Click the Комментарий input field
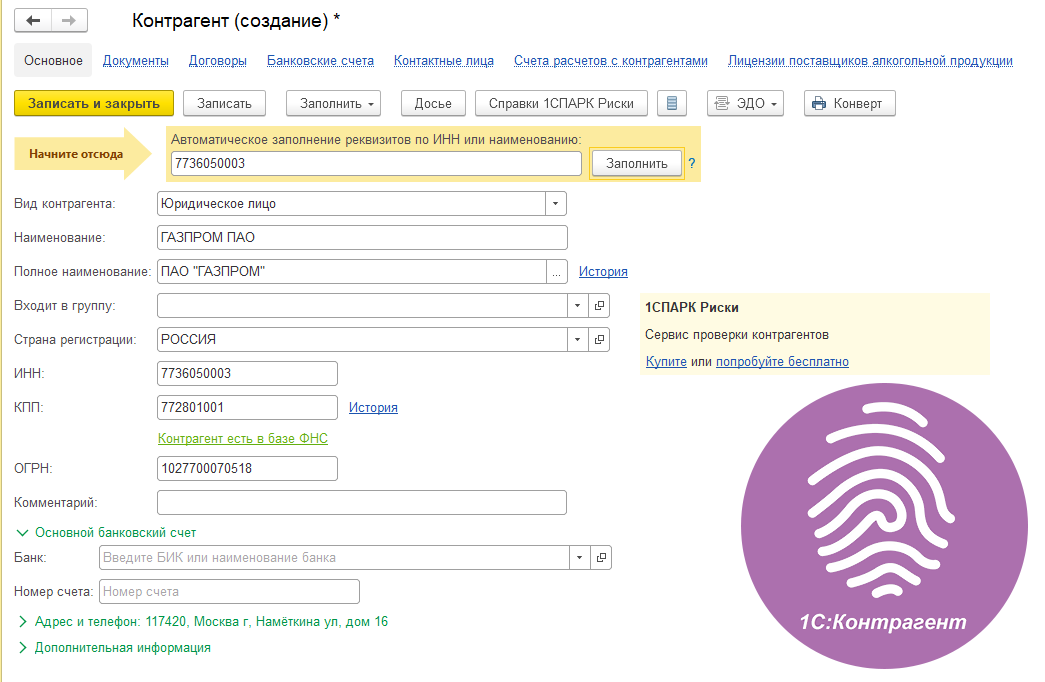Image resolution: width=1045 pixels, height=682 pixels. (x=362, y=502)
